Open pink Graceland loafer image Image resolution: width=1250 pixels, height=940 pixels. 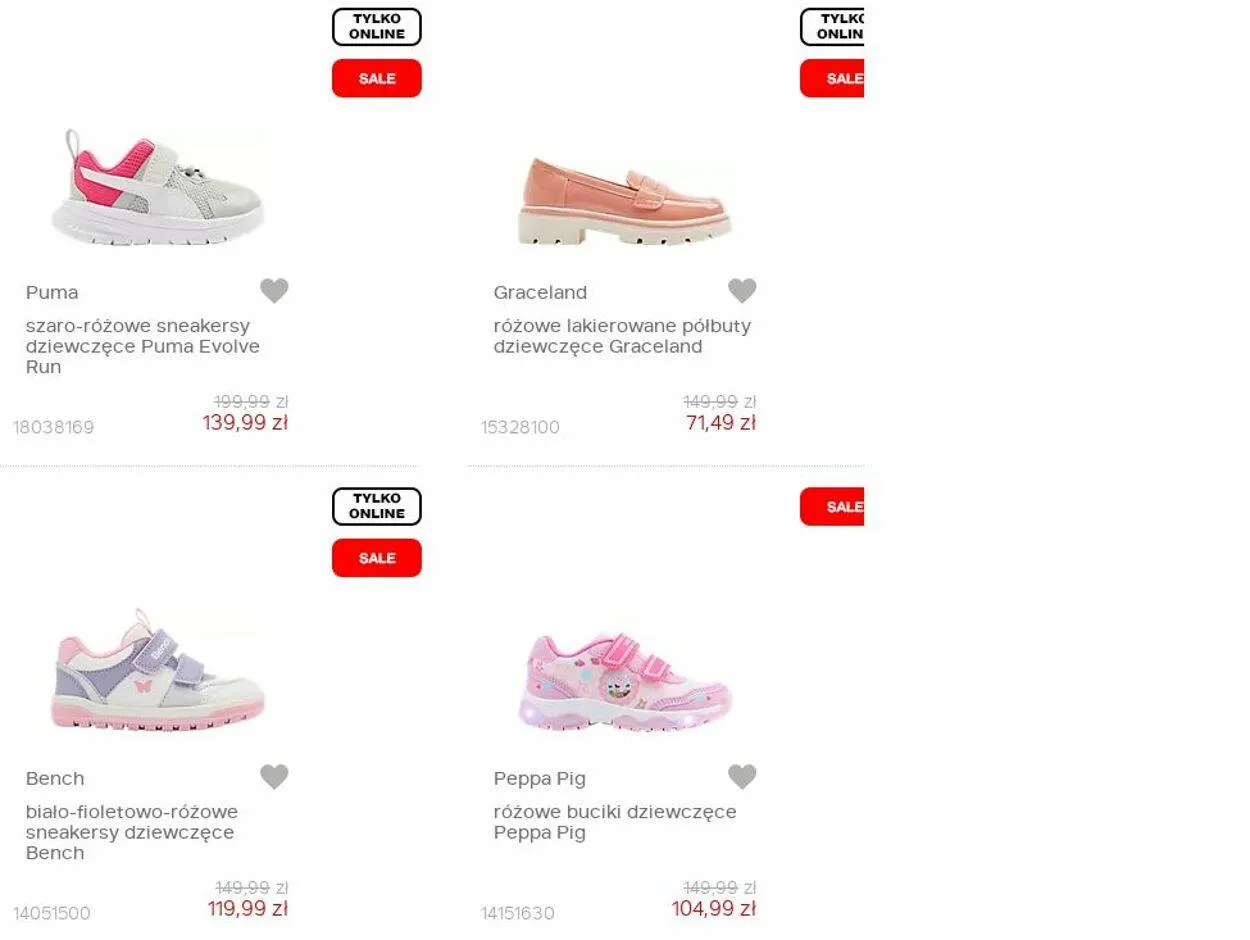(x=625, y=201)
